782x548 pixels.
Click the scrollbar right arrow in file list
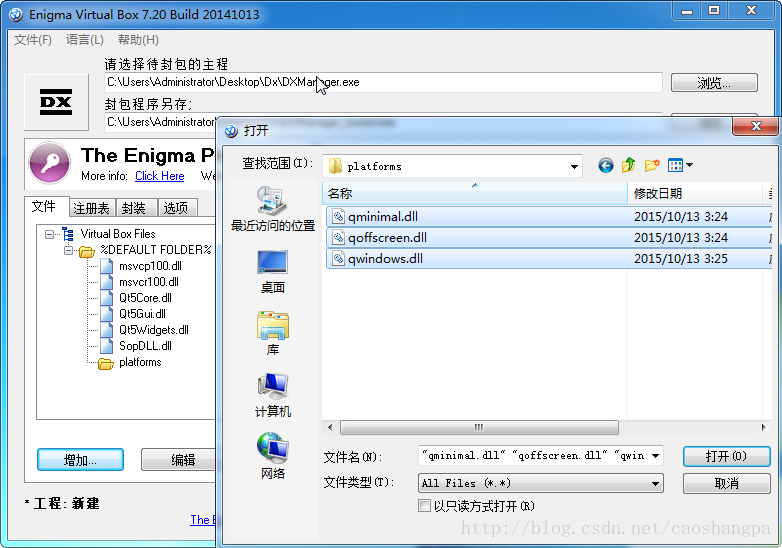point(764,427)
